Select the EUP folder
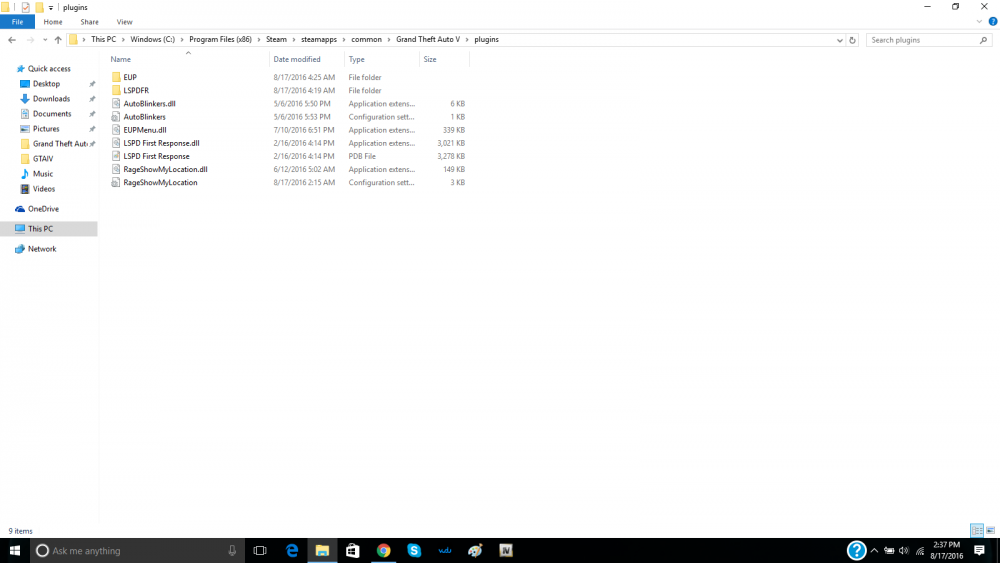This screenshot has height=563, width=1000. click(x=130, y=77)
